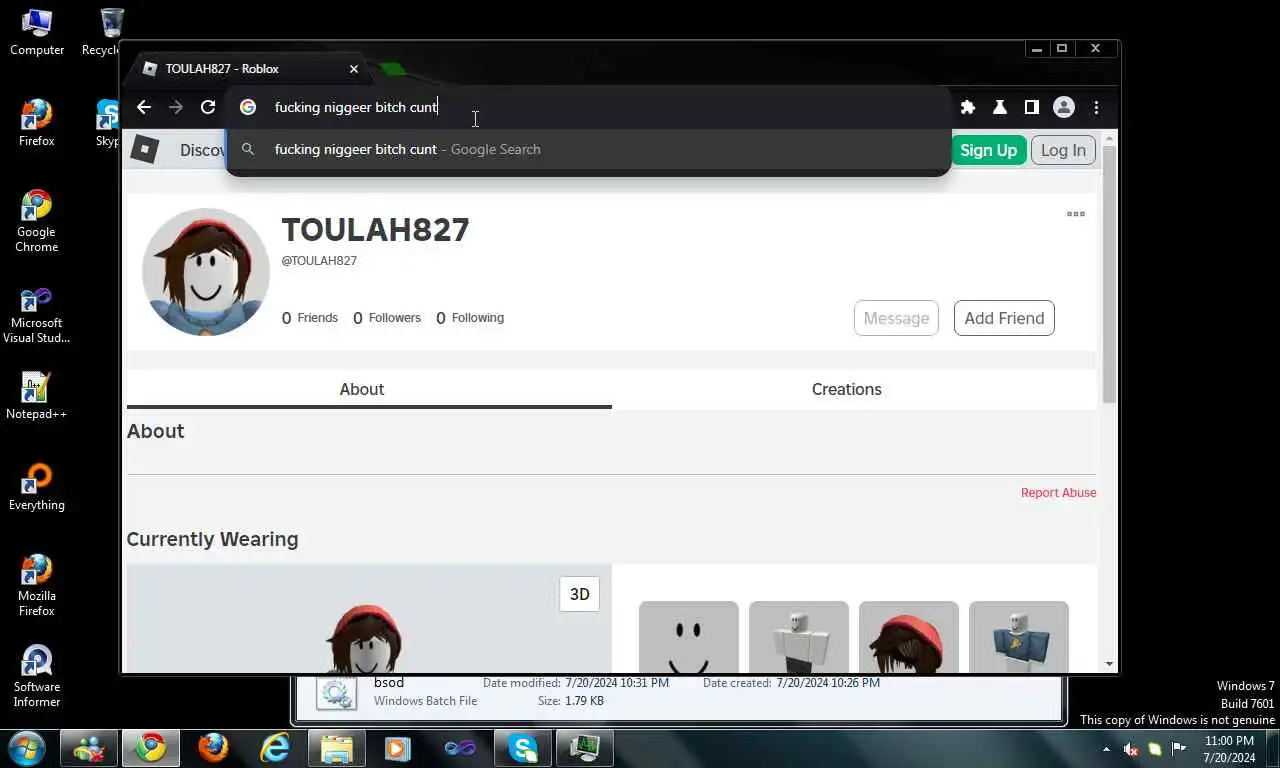Open the Chrome Labs flask icon
This screenshot has height=768, width=1280.
pyautogui.click(x=999, y=107)
